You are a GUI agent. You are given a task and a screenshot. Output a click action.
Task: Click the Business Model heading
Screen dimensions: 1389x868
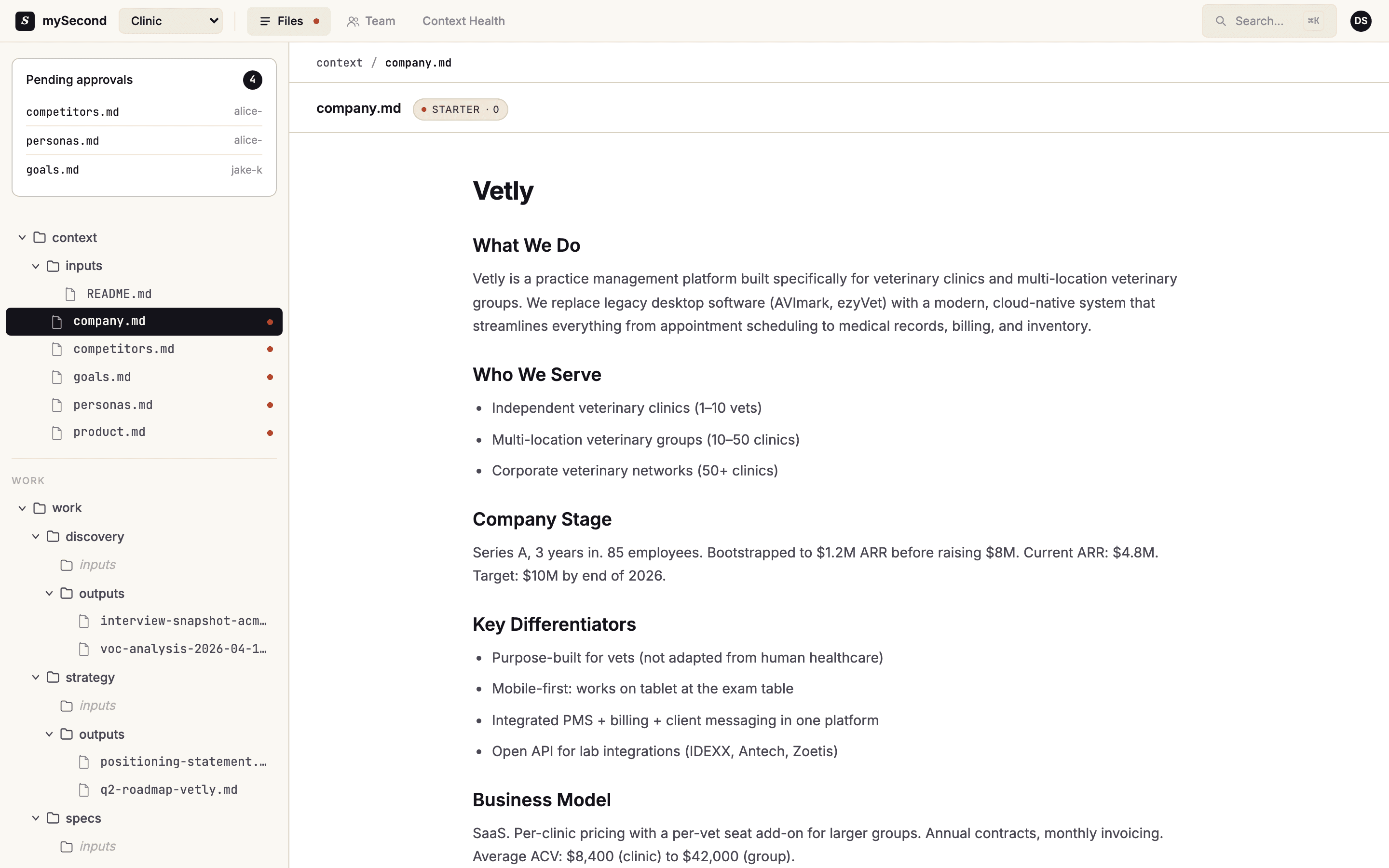point(541,800)
